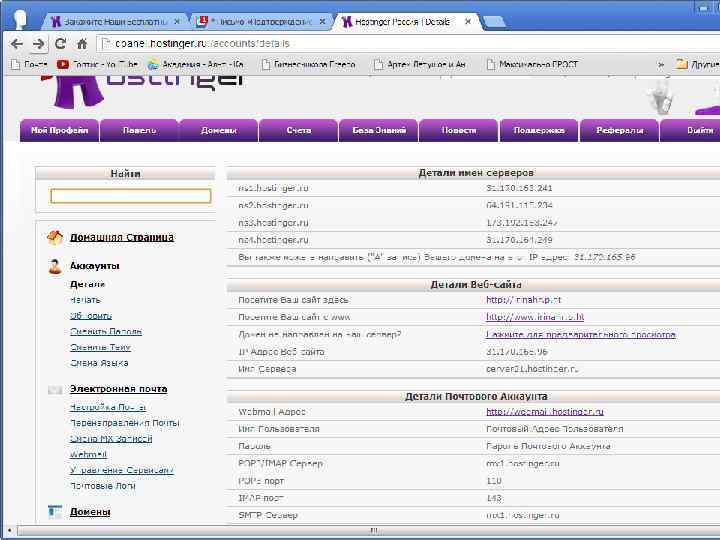Open Перенаправления Почты link
Viewport: 720px width, 540px height.
[124, 423]
